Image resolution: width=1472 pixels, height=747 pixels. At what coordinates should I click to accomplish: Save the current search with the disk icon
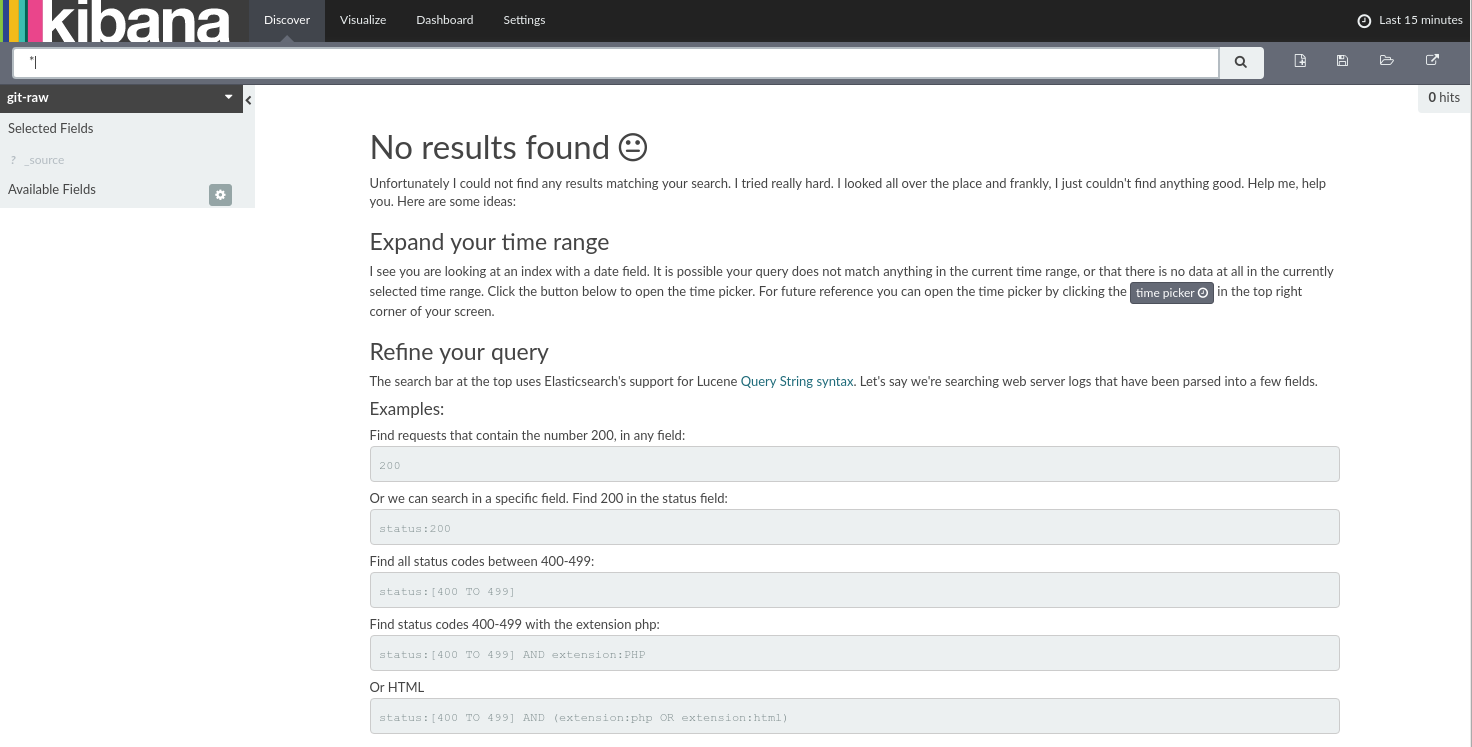point(1342,61)
